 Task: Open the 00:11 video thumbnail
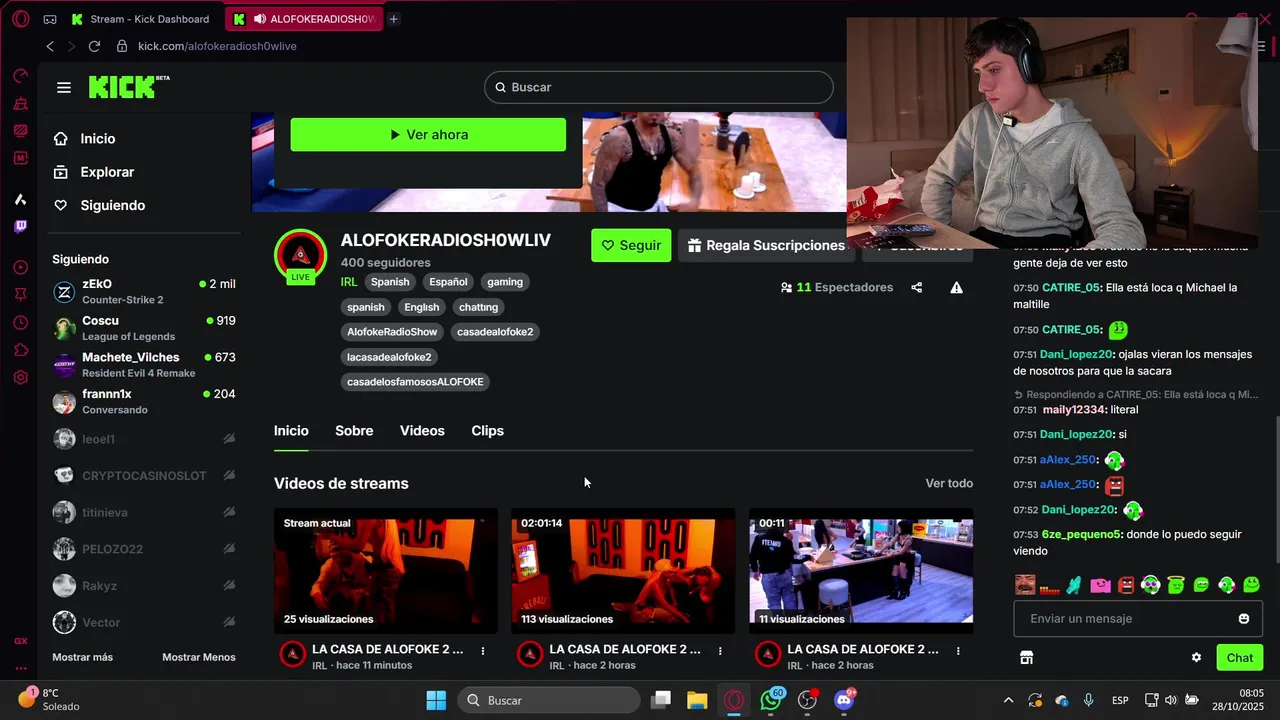pos(861,571)
